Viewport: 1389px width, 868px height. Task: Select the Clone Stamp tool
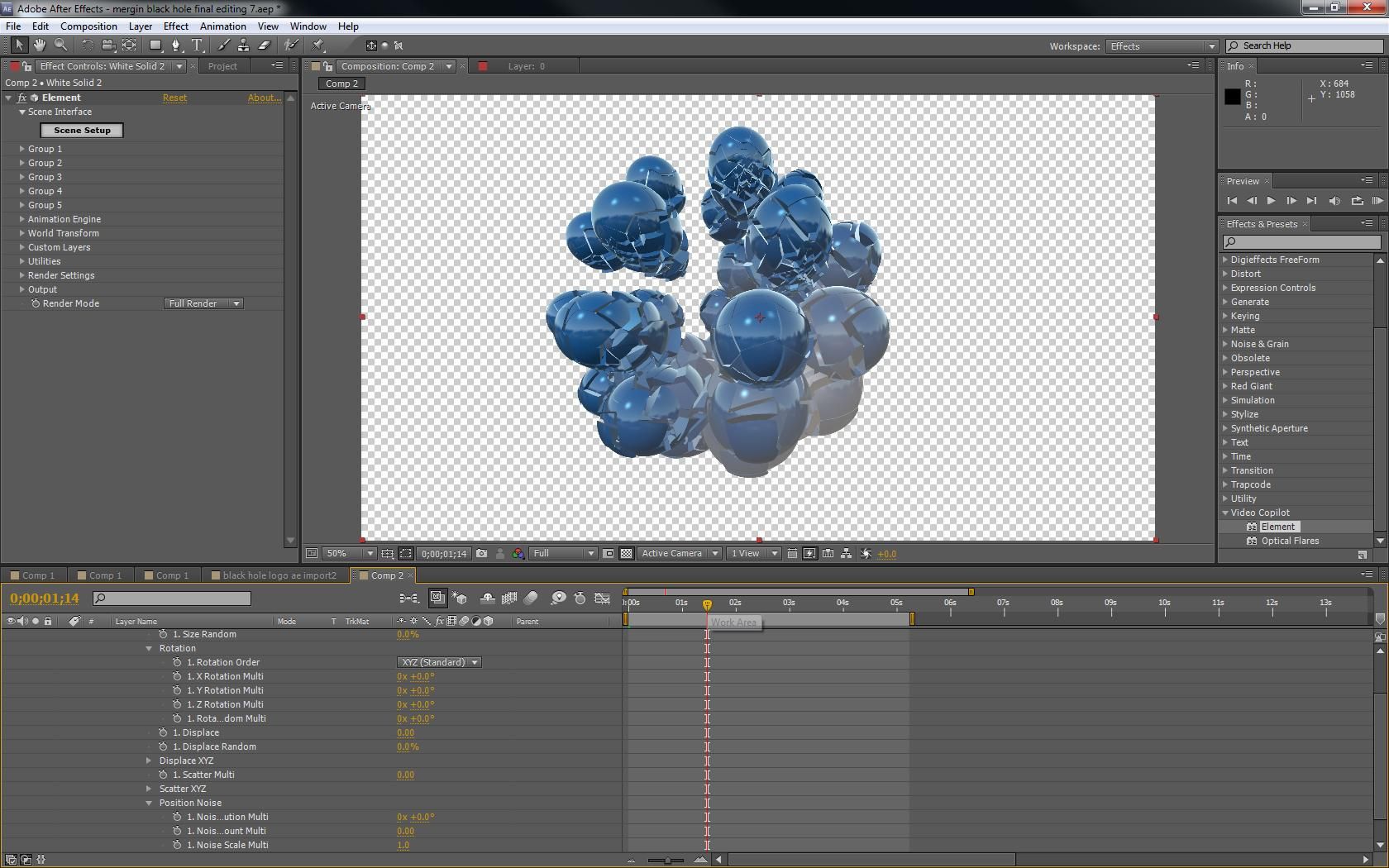pyautogui.click(x=244, y=45)
